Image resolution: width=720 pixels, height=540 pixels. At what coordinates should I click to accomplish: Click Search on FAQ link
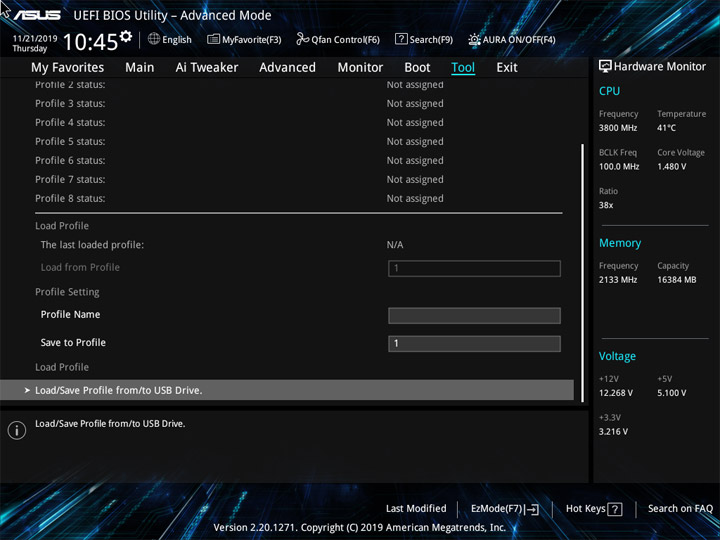pos(680,508)
